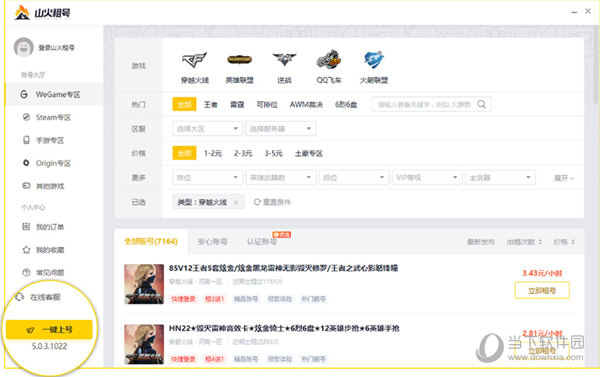Remove the 类型：穿越火线 filter tag

pos(236,202)
